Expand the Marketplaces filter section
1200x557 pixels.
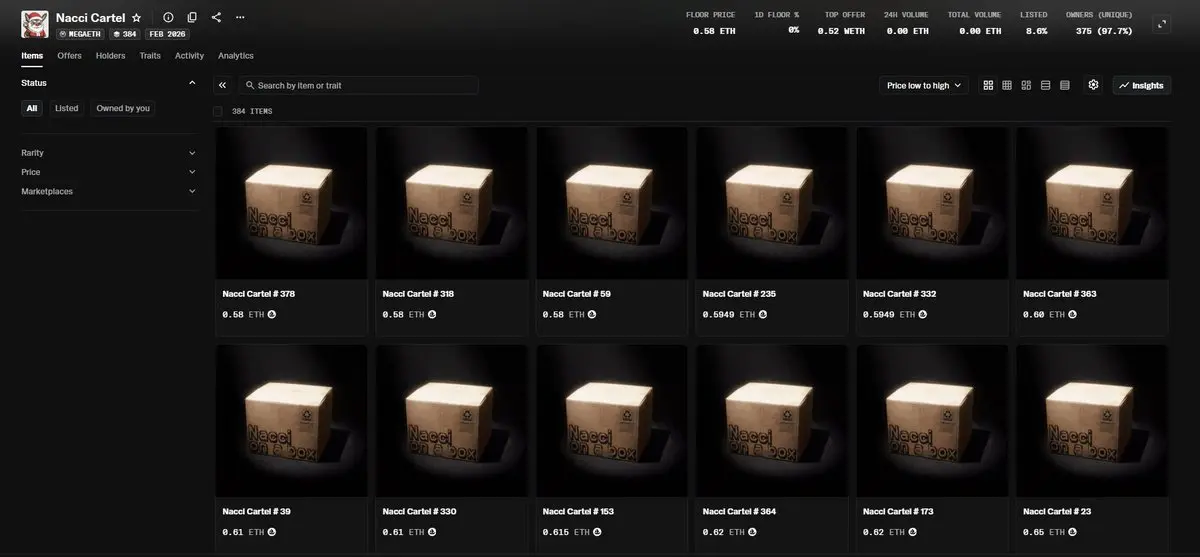109,191
